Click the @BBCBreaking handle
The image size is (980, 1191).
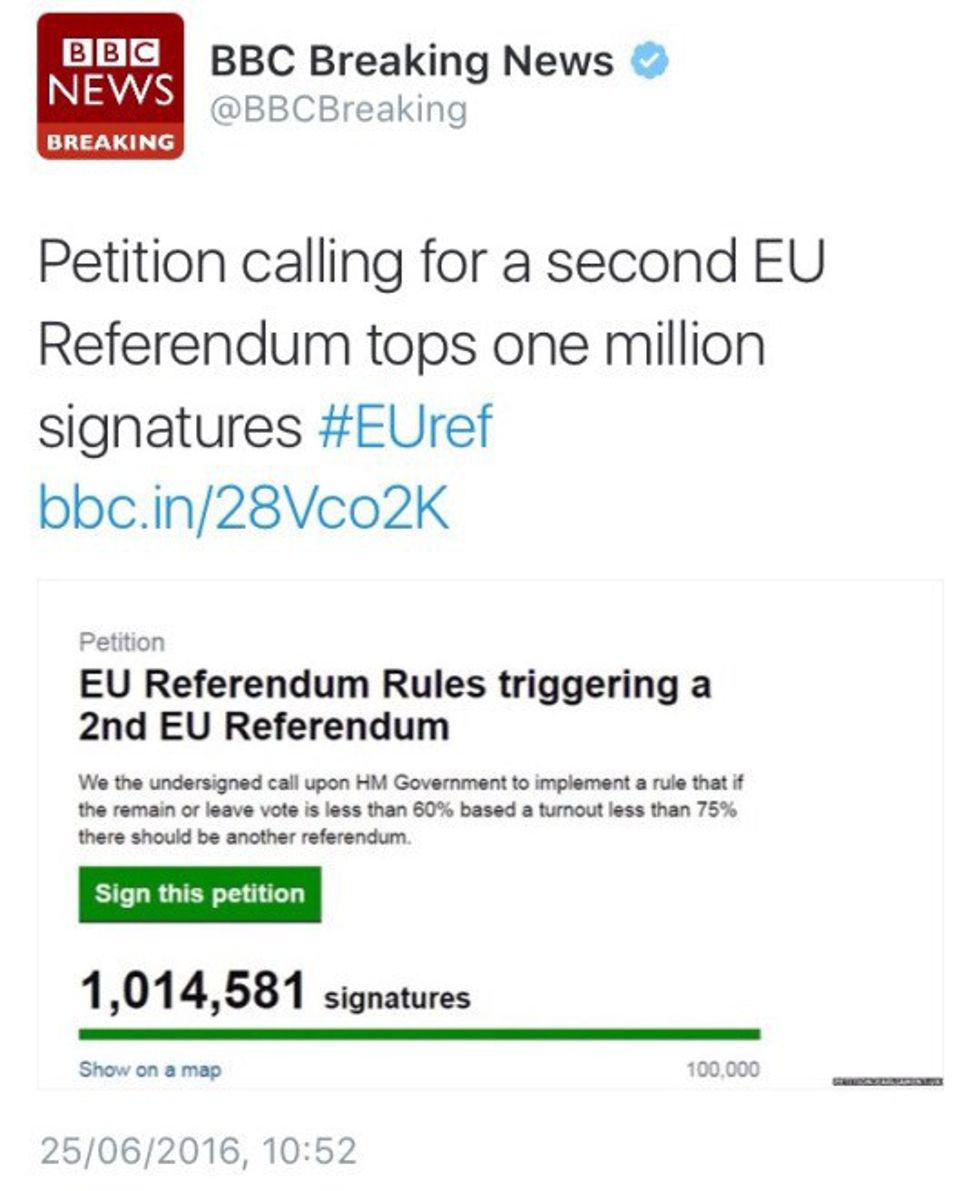point(338,110)
